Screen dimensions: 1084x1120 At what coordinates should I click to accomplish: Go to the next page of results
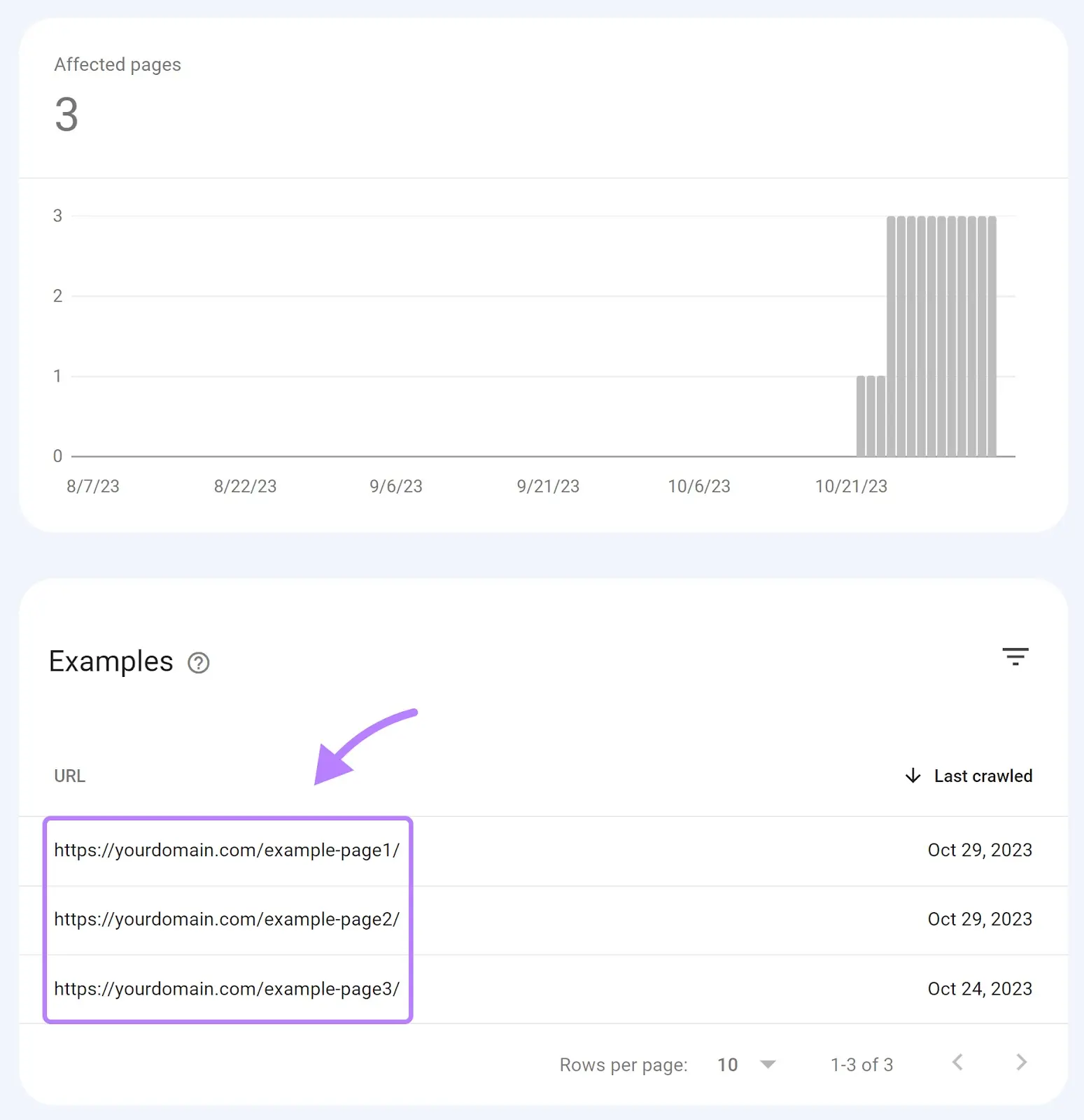coord(1021,1063)
